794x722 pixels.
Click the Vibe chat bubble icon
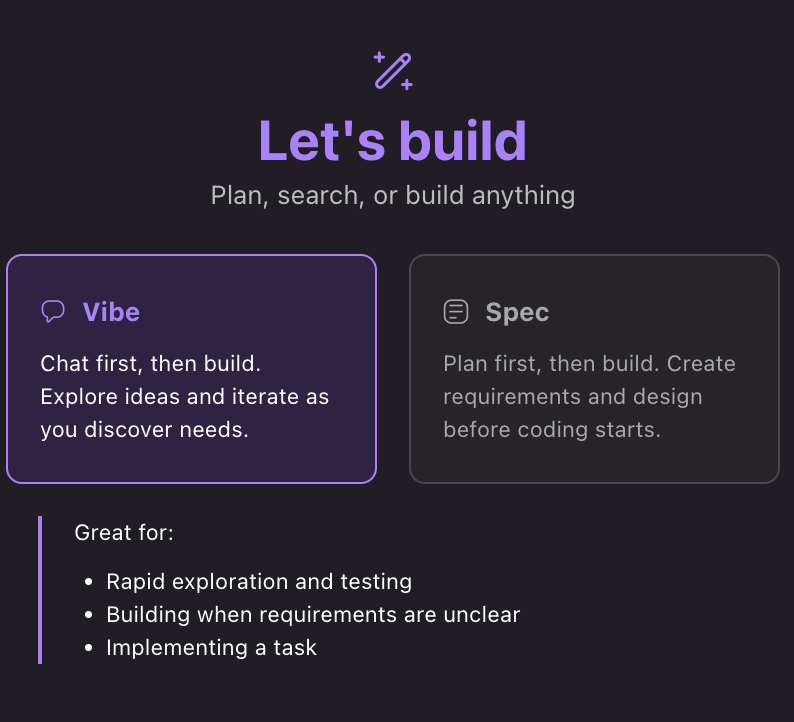click(53, 312)
